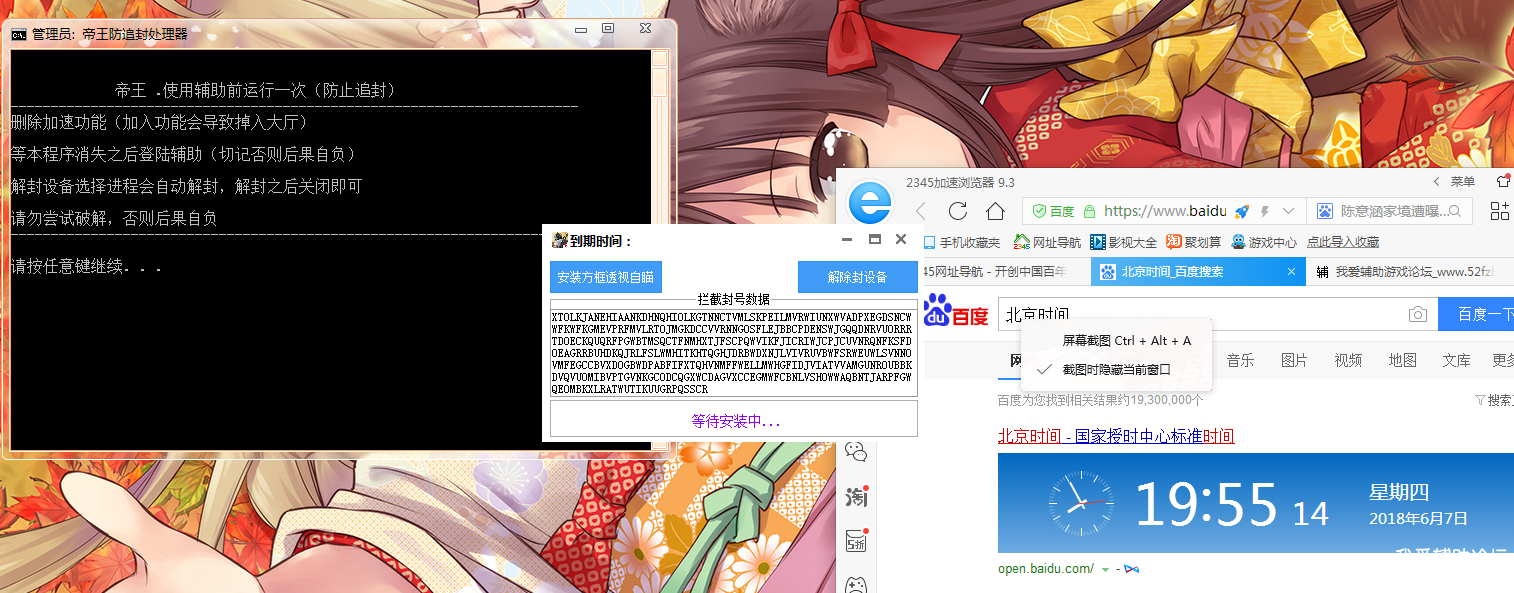This screenshot has height=593, width=1514.
Task: Open the 北京时间 - 国家授时中心标准时间 result
Action: (1116, 436)
